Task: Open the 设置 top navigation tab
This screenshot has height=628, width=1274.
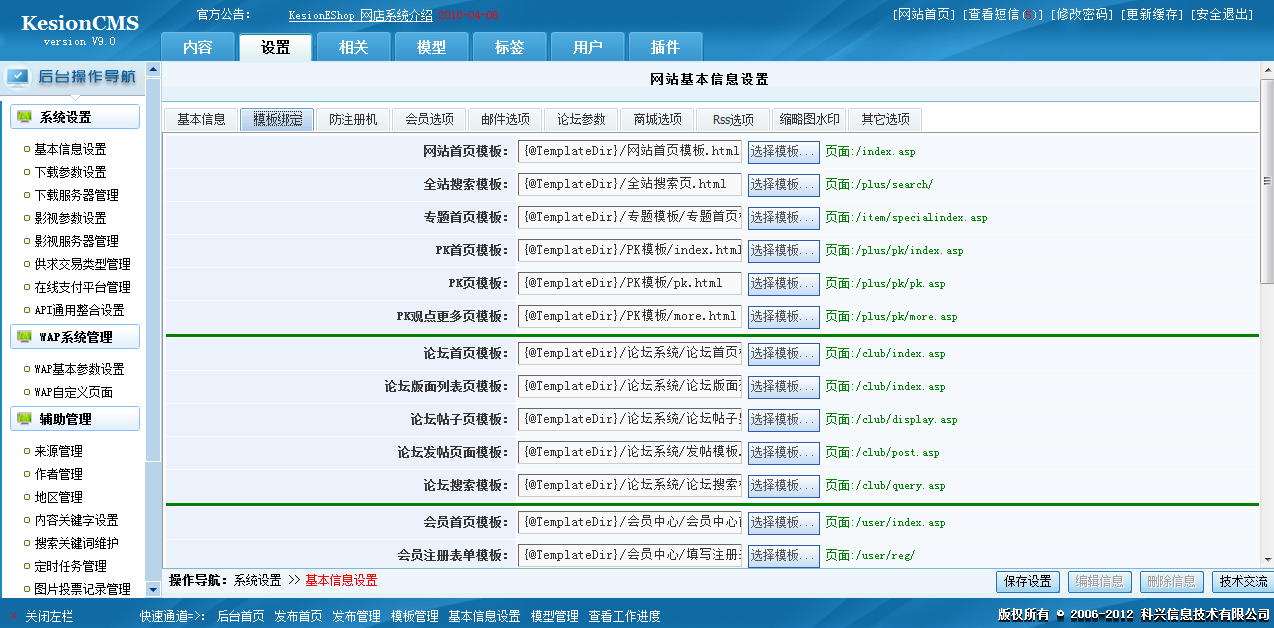Action: coord(276,47)
